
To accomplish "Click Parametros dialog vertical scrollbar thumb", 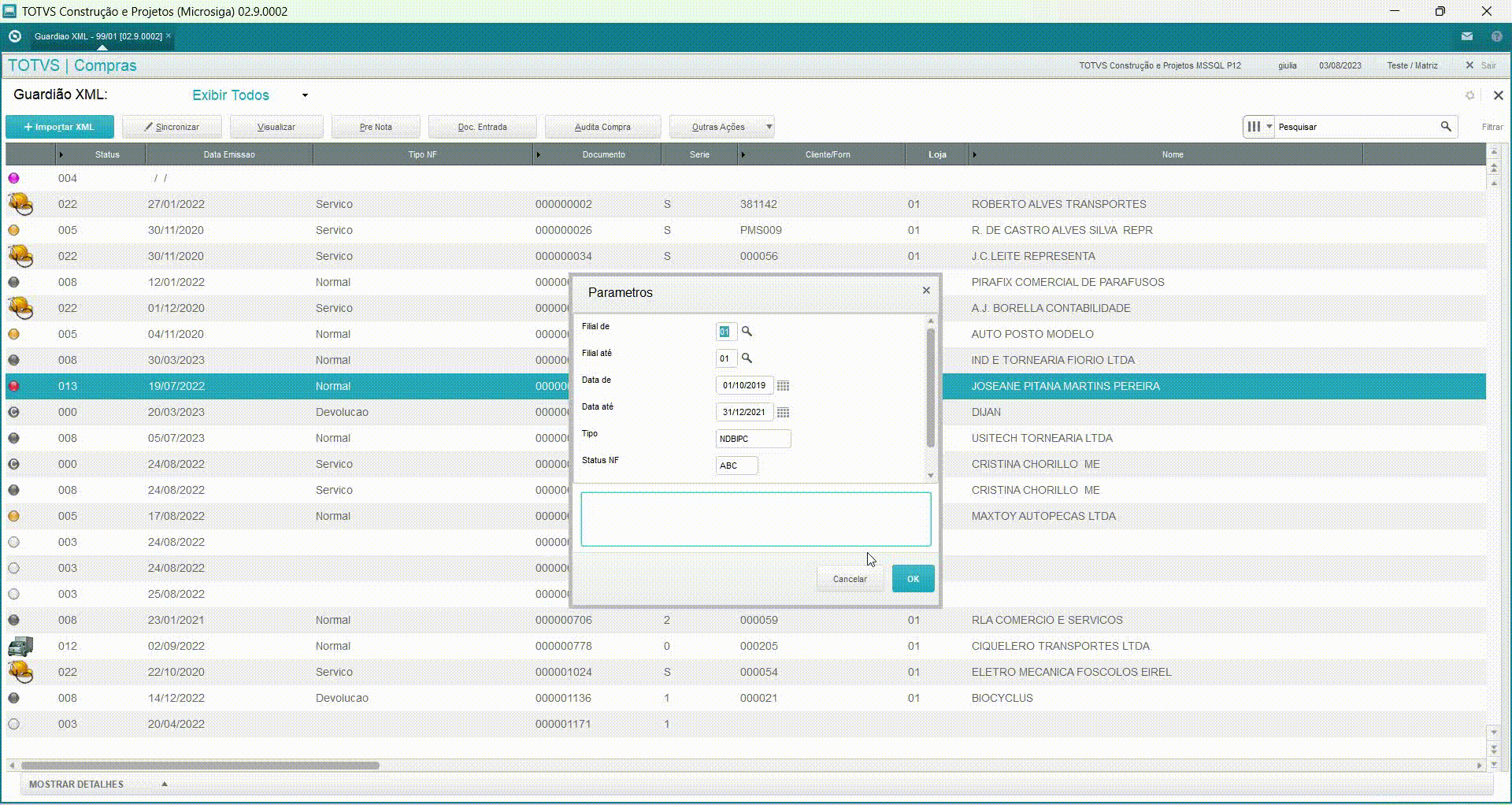I will 931,388.
